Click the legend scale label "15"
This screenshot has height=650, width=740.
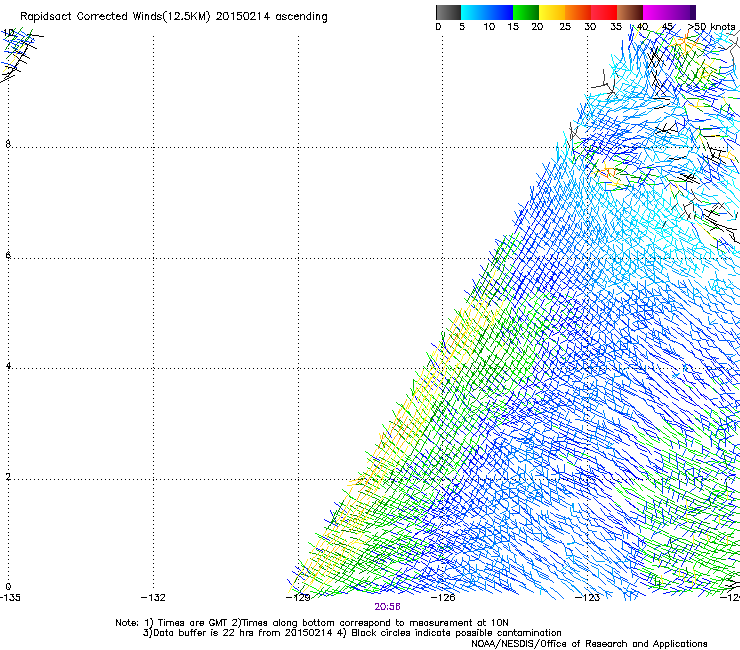tap(513, 27)
